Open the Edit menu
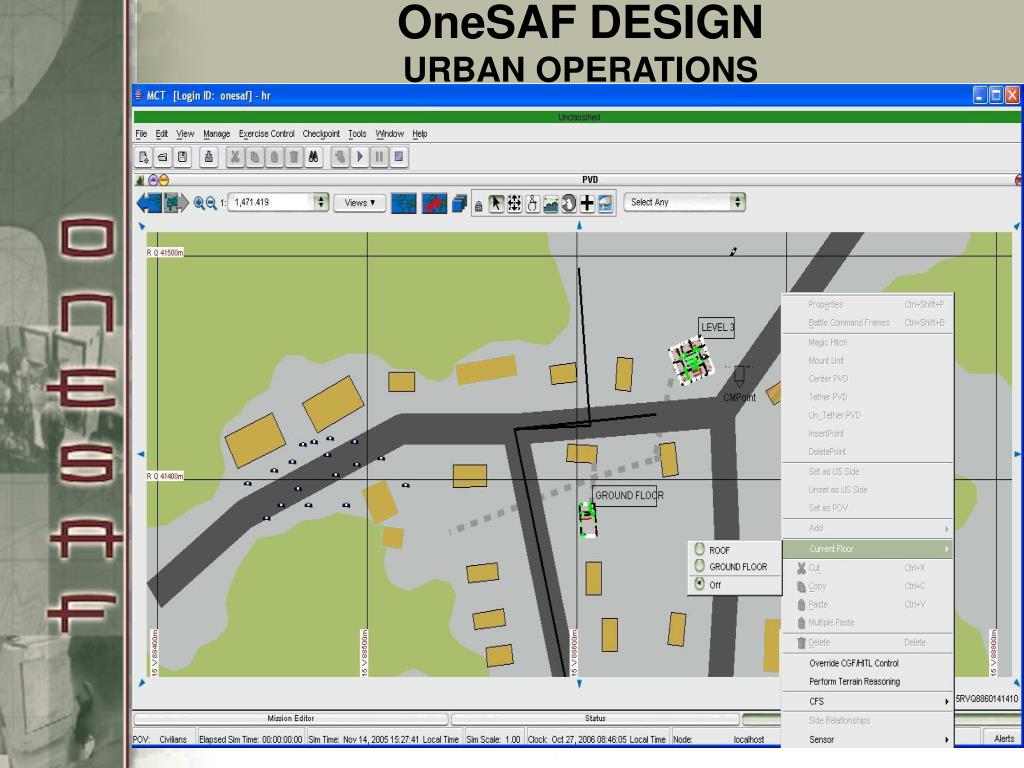Screen dimensions: 1024x768 (x=161, y=134)
